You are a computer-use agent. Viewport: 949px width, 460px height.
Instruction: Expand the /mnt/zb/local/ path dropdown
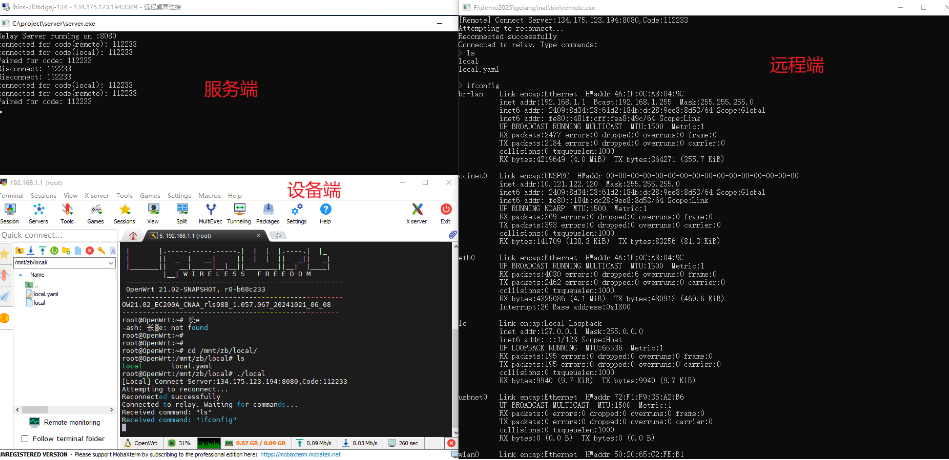(x=111, y=263)
